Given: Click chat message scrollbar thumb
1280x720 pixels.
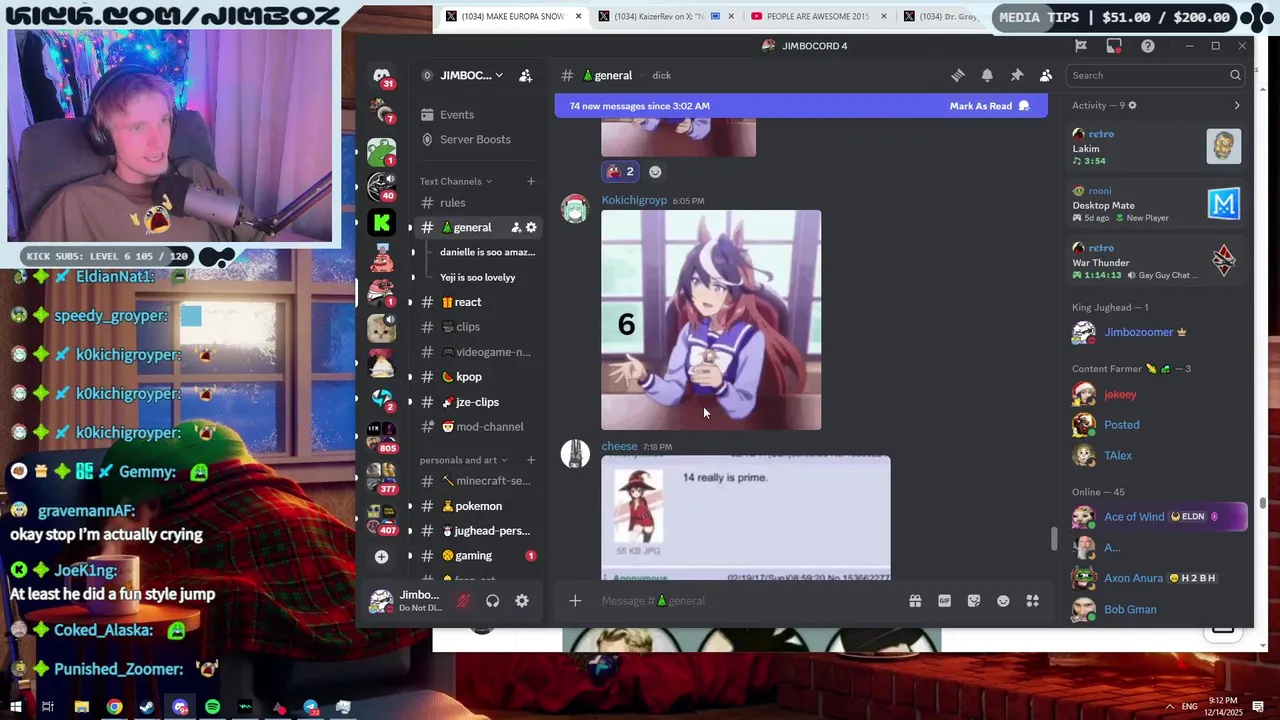Looking at the screenshot, I should click(x=1053, y=538).
